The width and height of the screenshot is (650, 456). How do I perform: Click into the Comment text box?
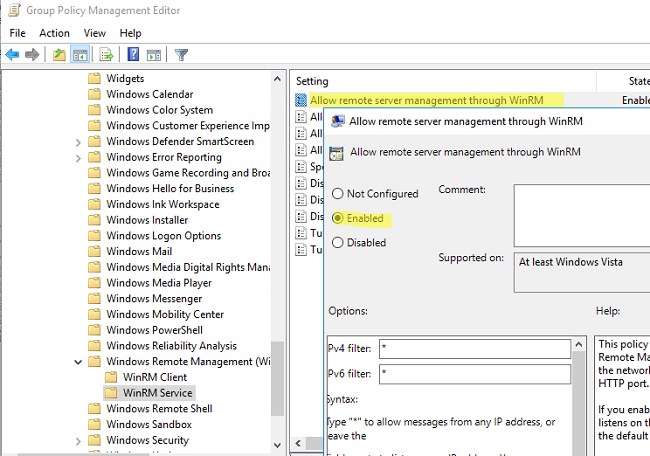[582, 216]
